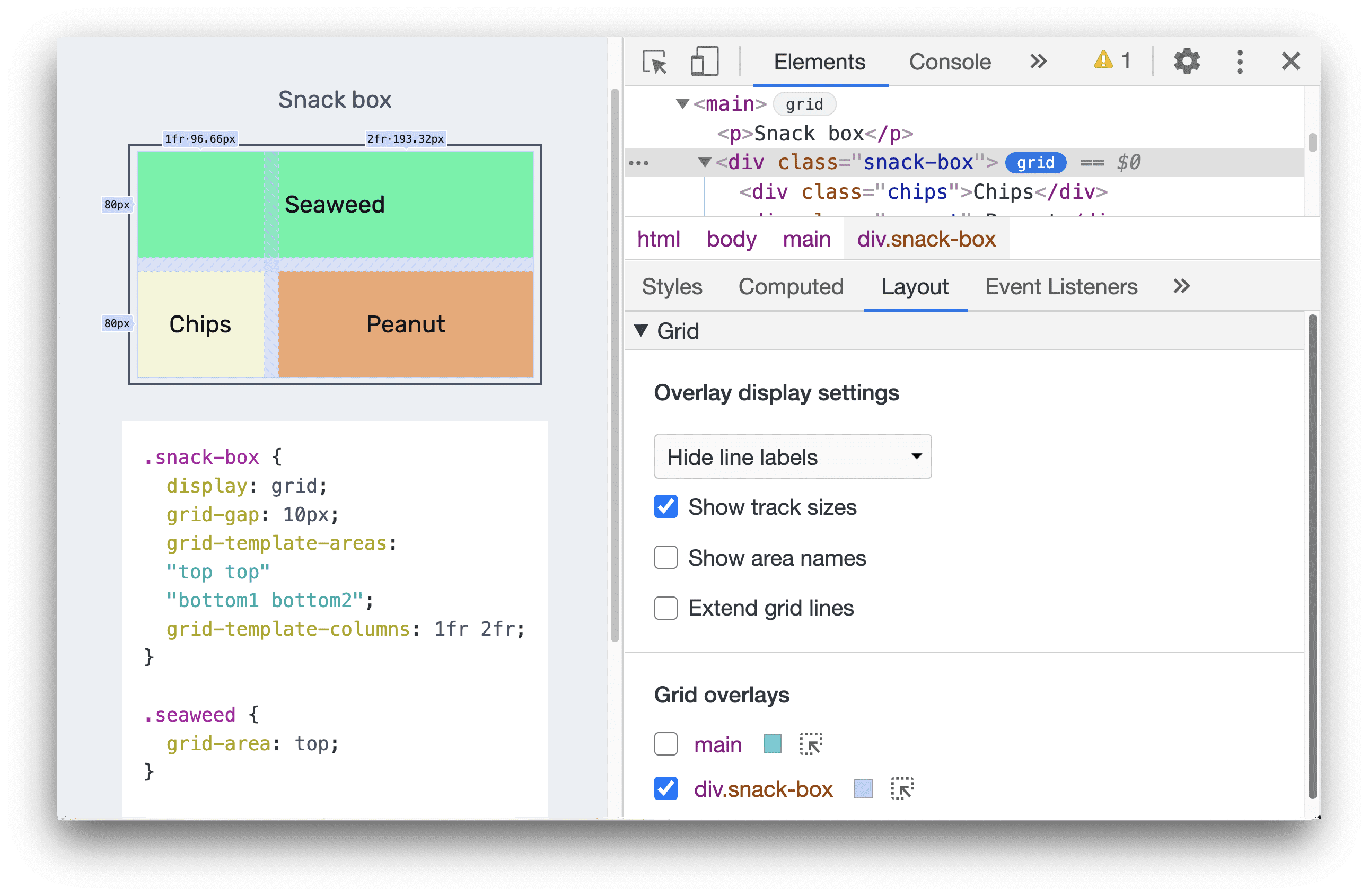Viewport: 1369px width, 896px height.
Task: Enable Show area names checkbox
Action: (663, 557)
